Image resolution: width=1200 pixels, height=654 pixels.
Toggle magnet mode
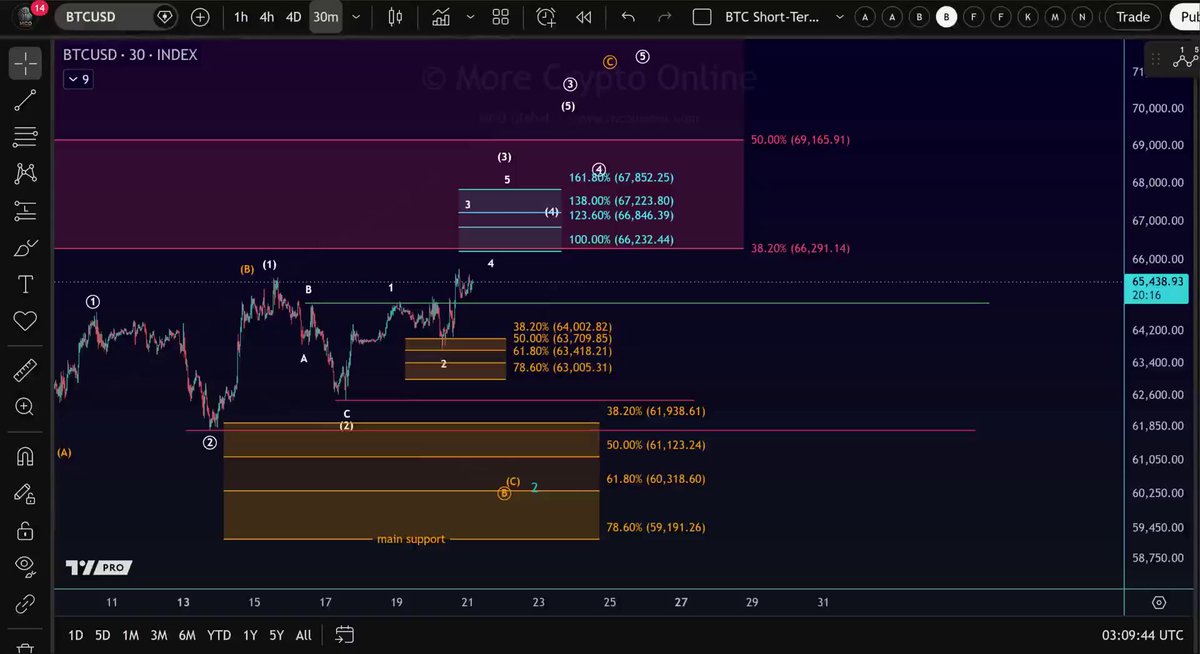(25, 456)
